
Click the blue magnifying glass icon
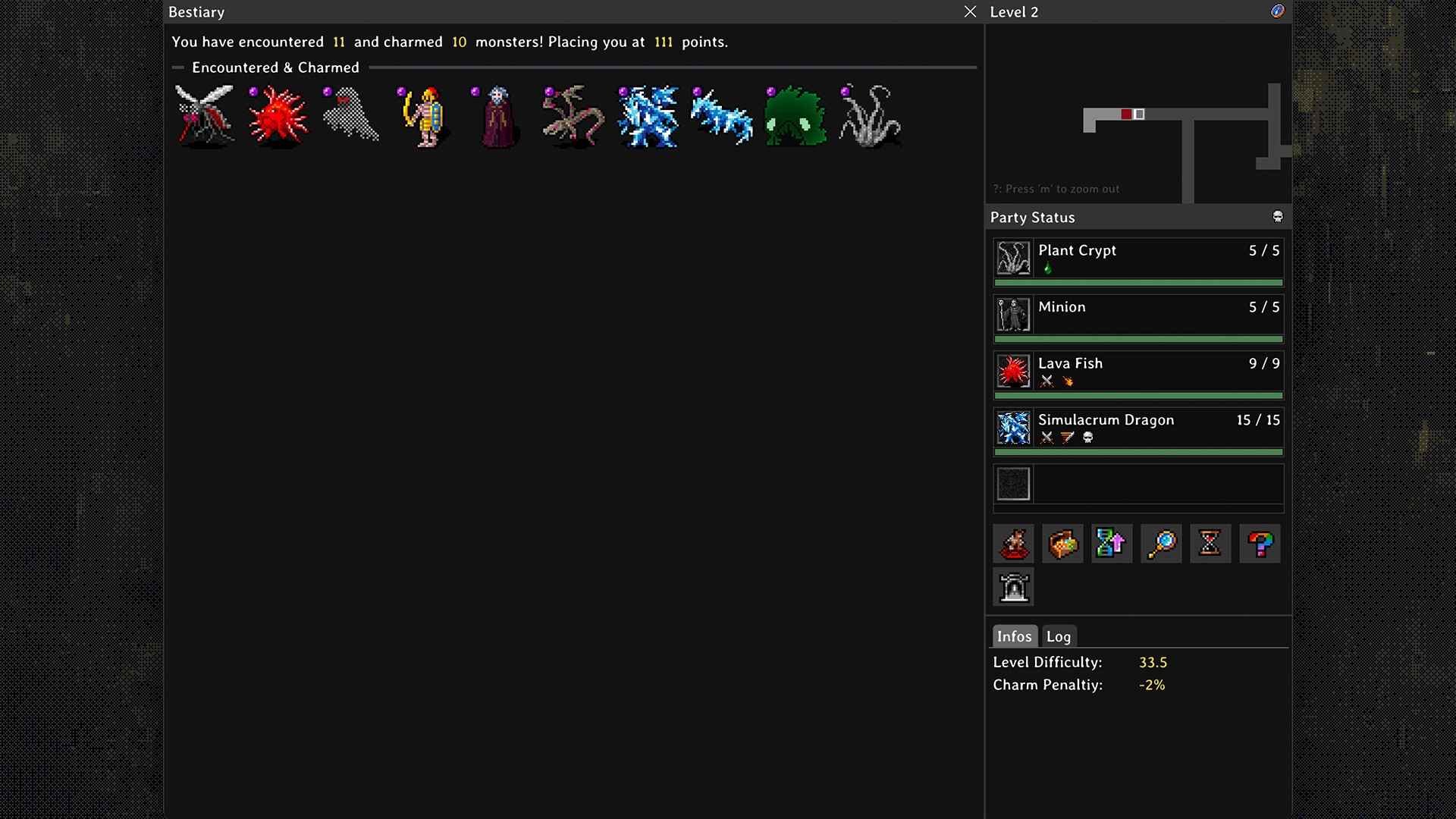(x=1161, y=544)
